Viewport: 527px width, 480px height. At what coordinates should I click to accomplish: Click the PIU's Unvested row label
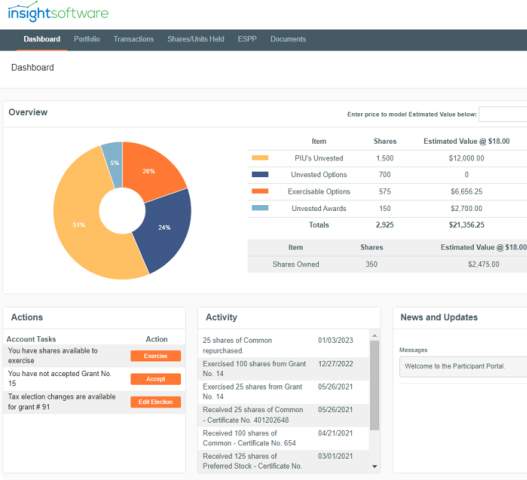(x=319, y=158)
